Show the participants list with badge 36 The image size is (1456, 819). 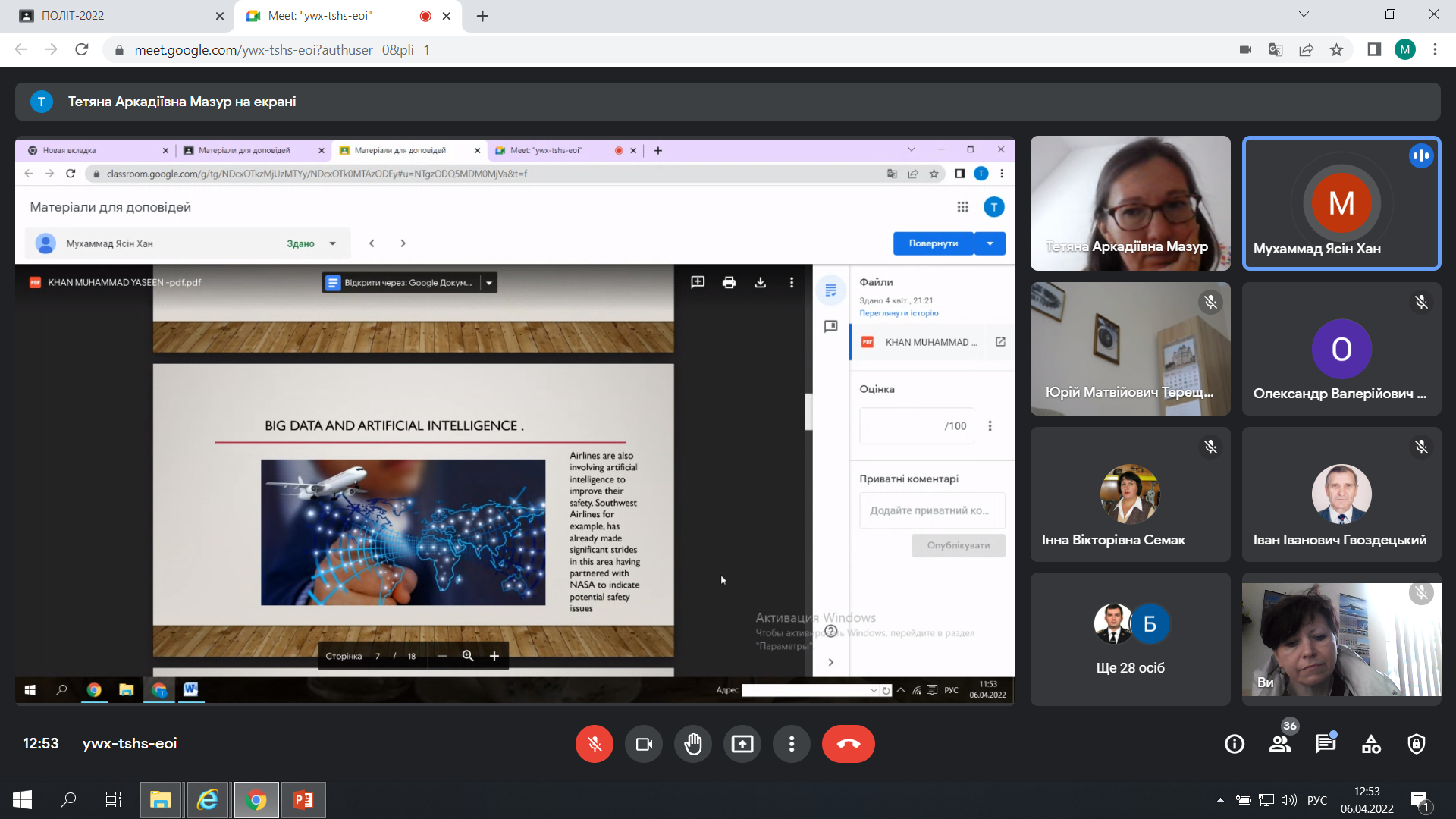pos(1280,744)
